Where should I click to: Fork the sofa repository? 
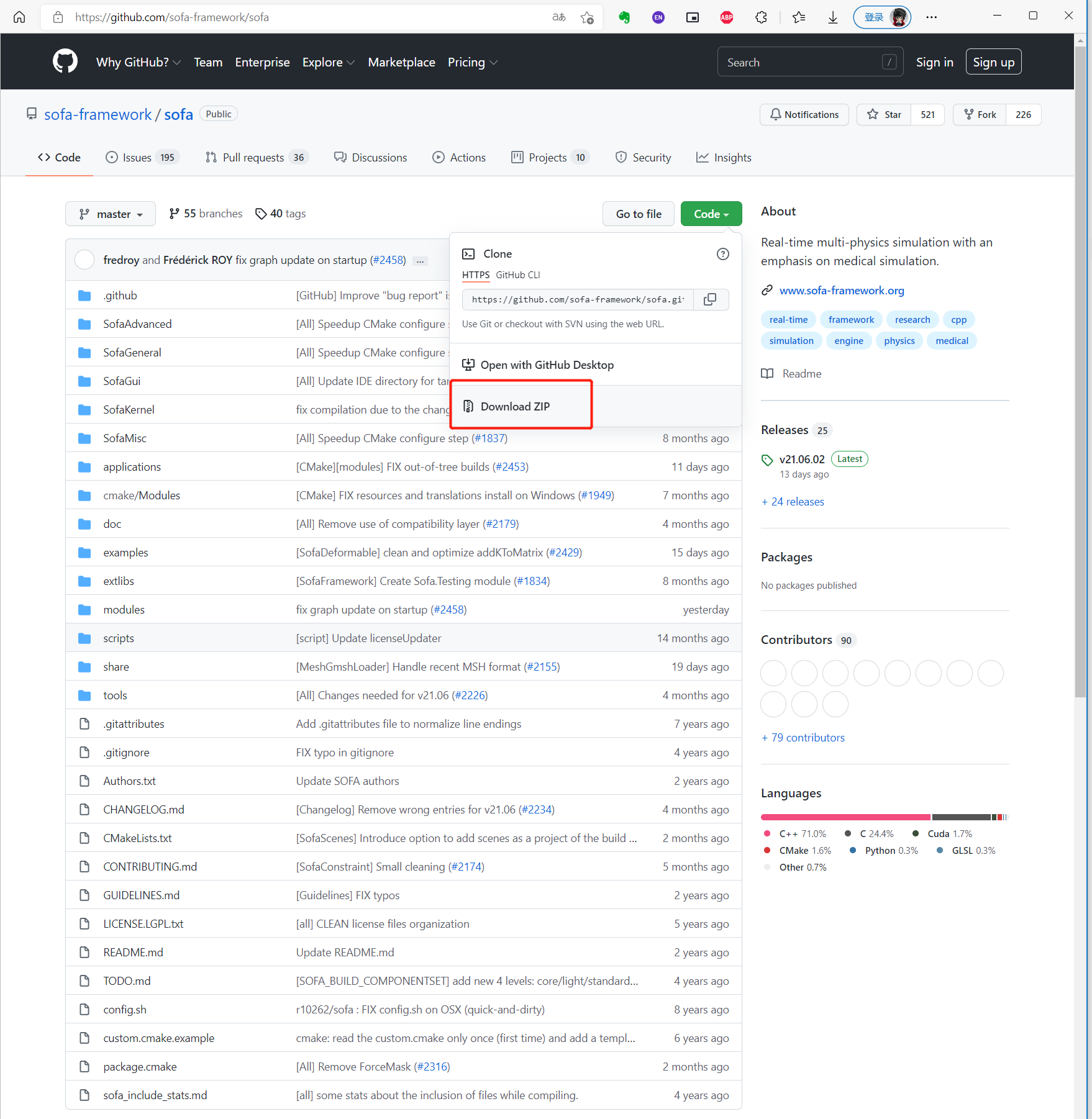pos(980,114)
